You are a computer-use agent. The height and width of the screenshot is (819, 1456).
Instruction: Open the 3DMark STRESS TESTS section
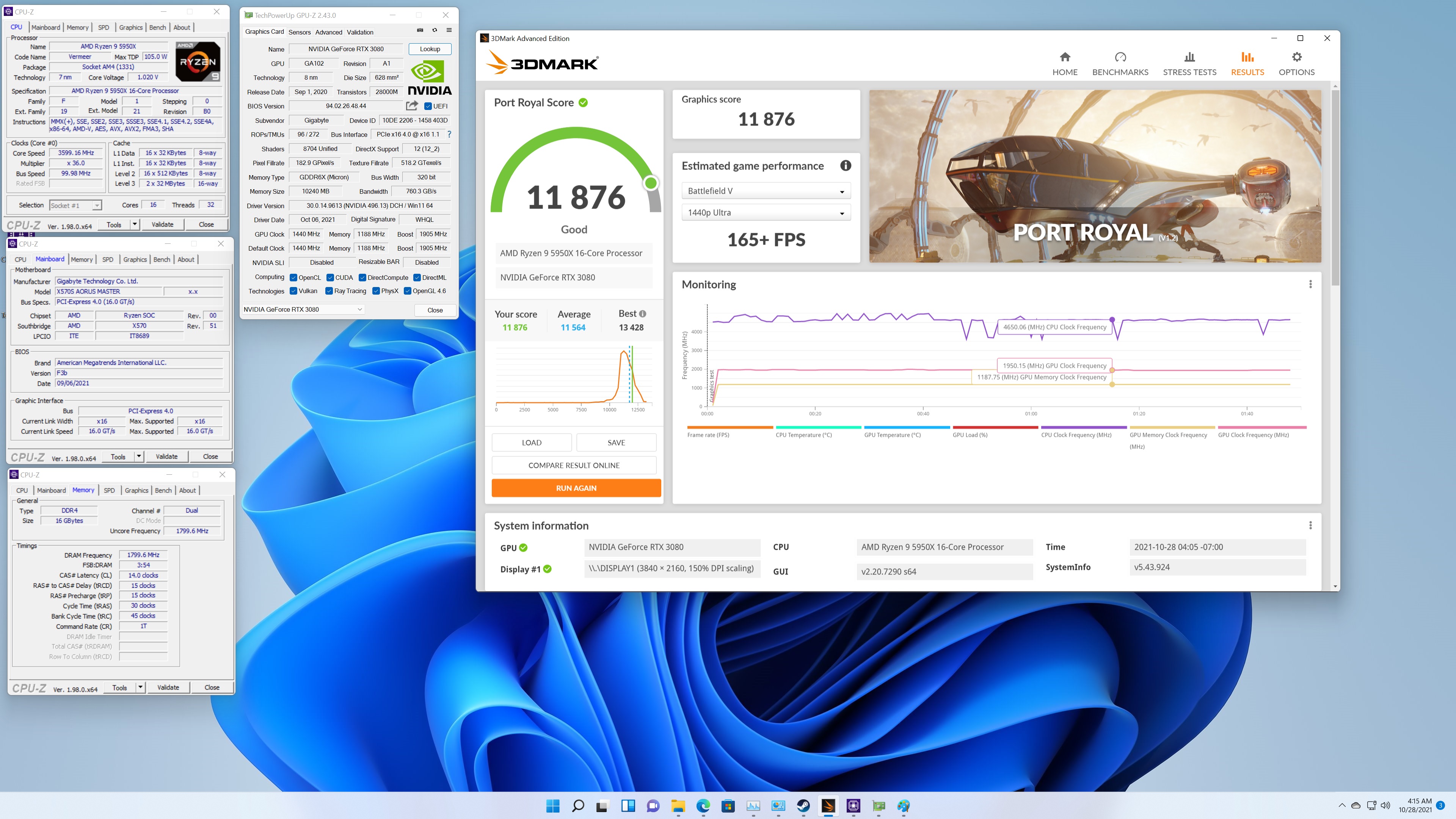tap(1189, 64)
